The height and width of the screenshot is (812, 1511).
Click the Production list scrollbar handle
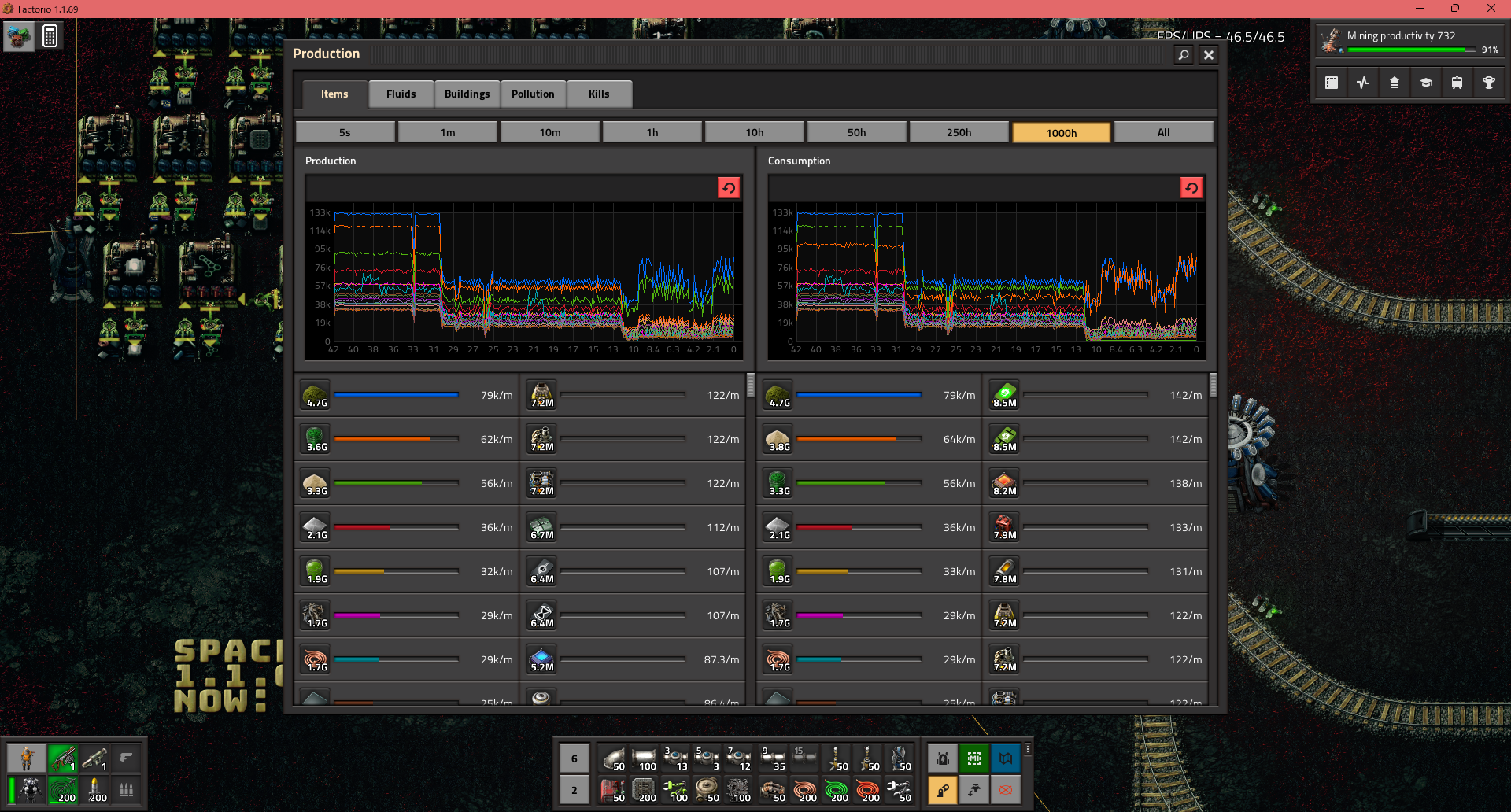pyautogui.click(x=751, y=385)
